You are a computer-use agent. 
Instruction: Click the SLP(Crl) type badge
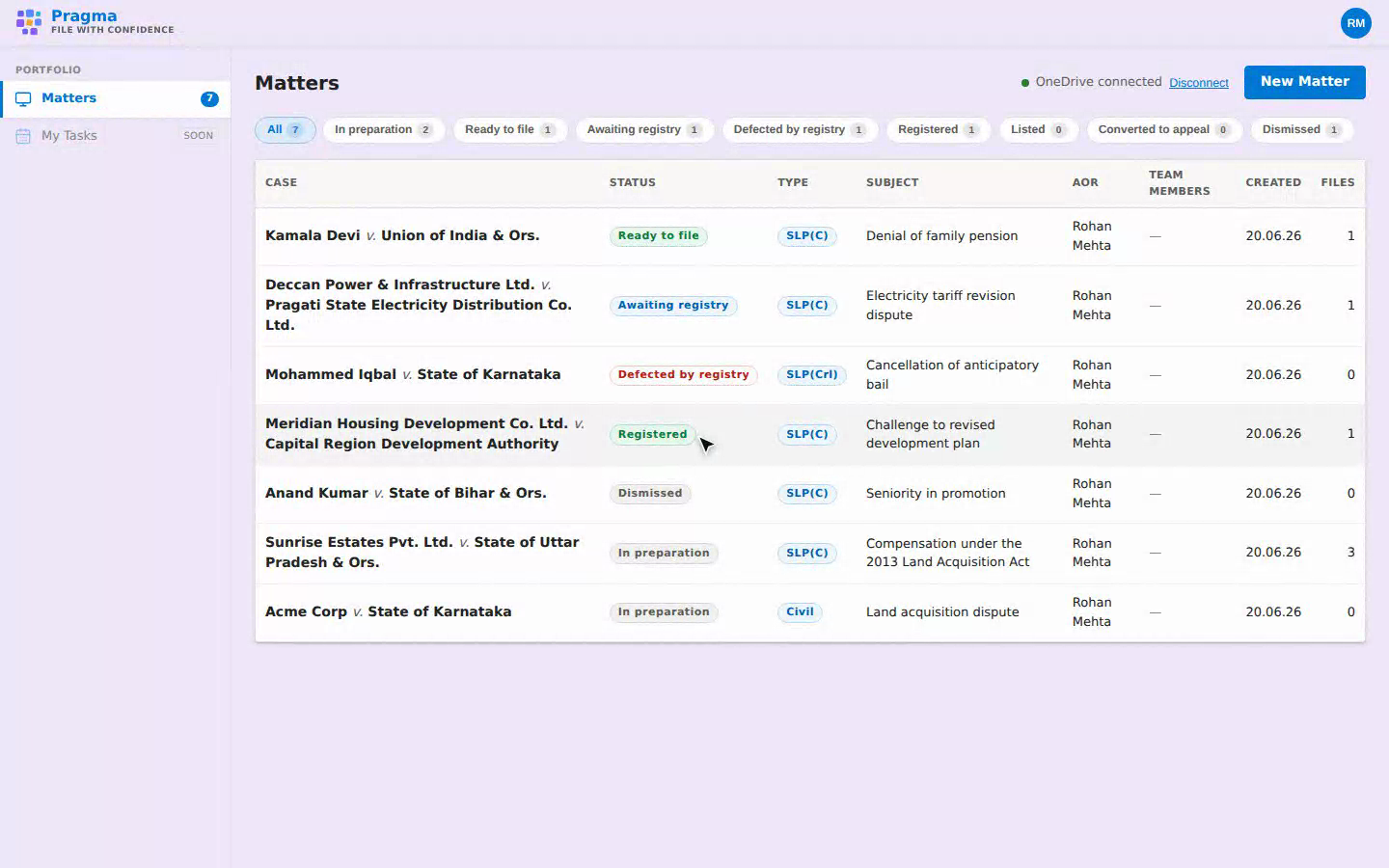[811, 374]
